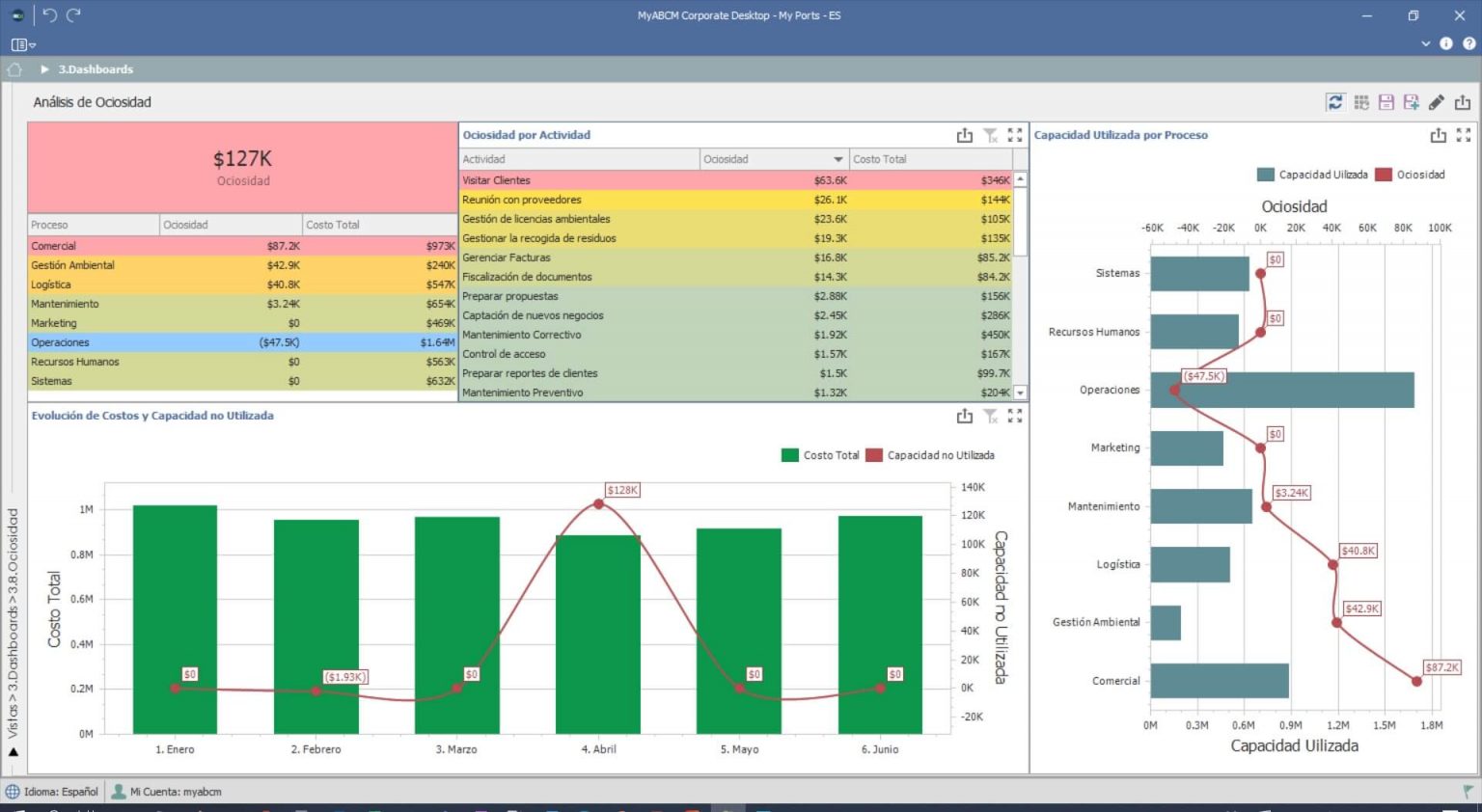The width and height of the screenshot is (1482, 812).
Task: Maximize the Ociosidad por Actividad panel
Action: [x=1015, y=136]
